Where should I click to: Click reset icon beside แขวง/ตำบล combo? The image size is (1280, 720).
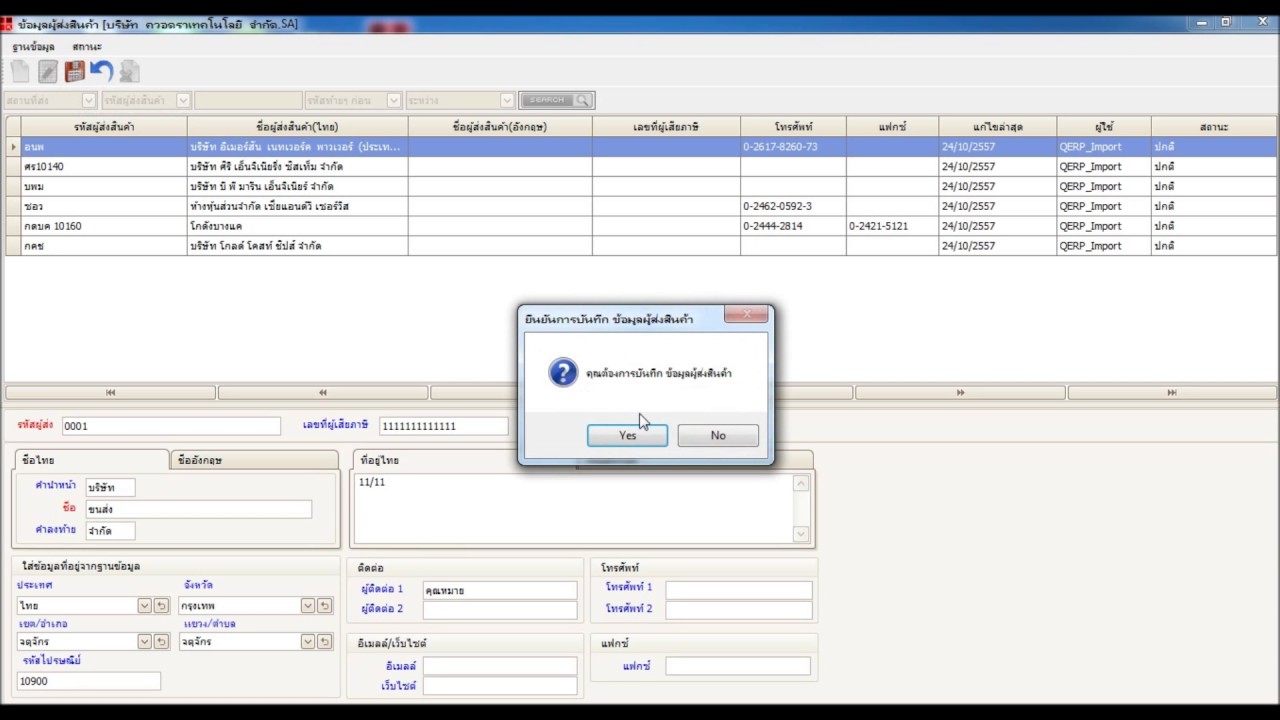324,642
